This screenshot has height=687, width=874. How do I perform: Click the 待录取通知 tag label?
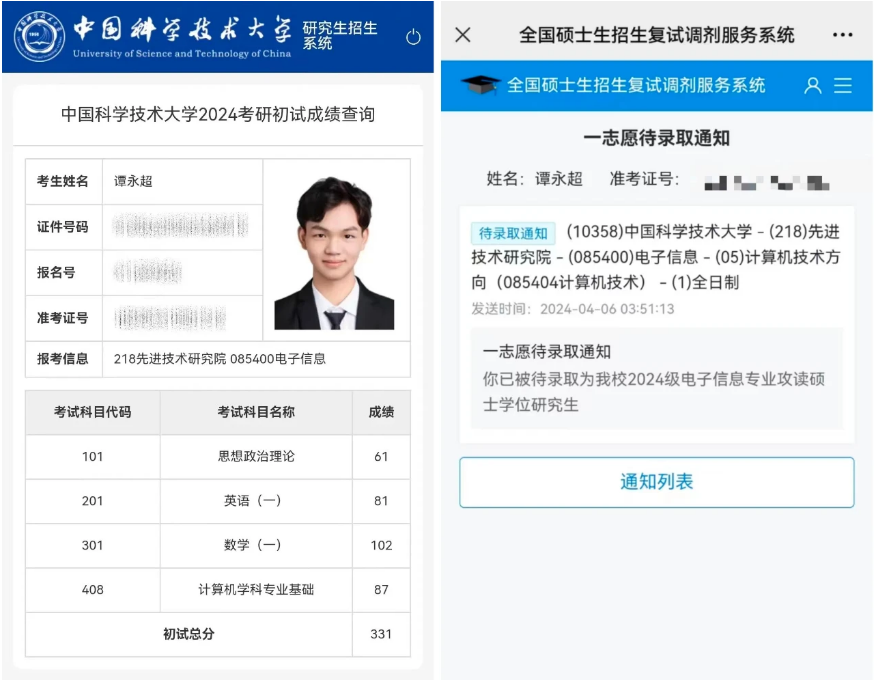513,233
